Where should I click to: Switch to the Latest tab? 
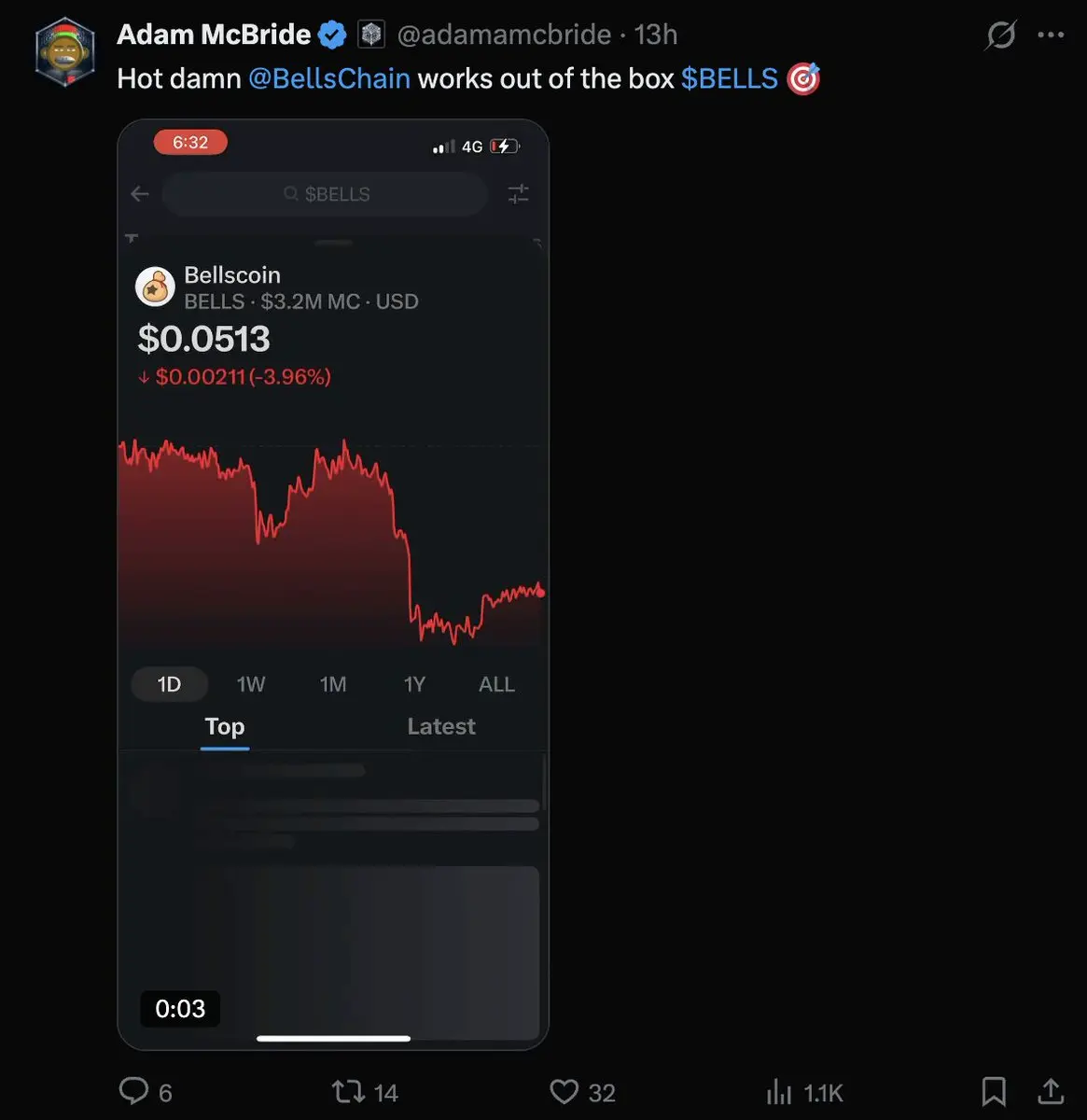(441, 726)
